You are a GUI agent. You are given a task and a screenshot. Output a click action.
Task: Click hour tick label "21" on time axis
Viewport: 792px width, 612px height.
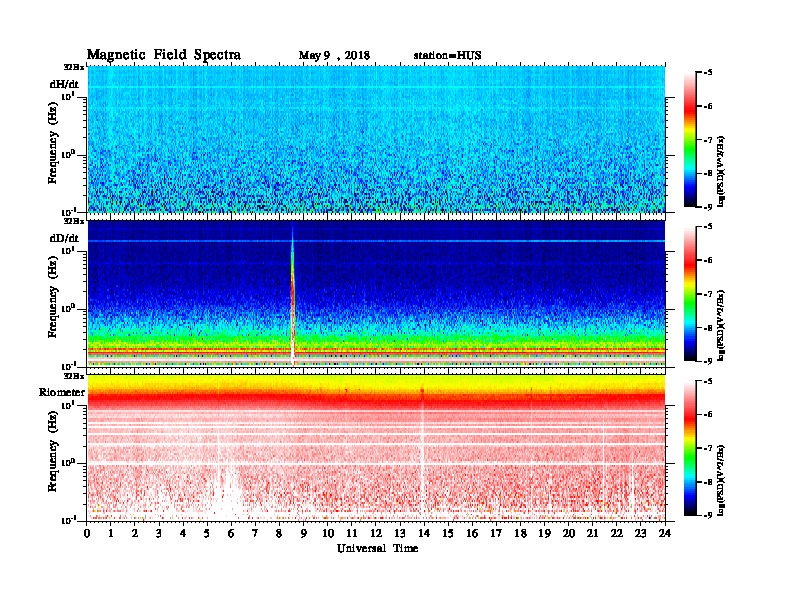[x=592, y=534]
